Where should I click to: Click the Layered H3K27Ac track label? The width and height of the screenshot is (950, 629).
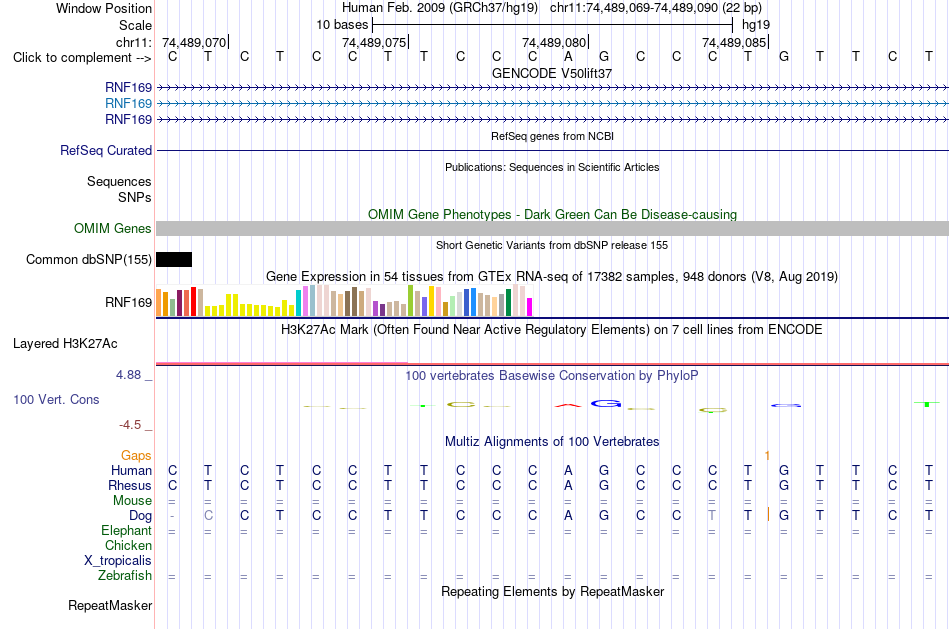click(65, 344)
